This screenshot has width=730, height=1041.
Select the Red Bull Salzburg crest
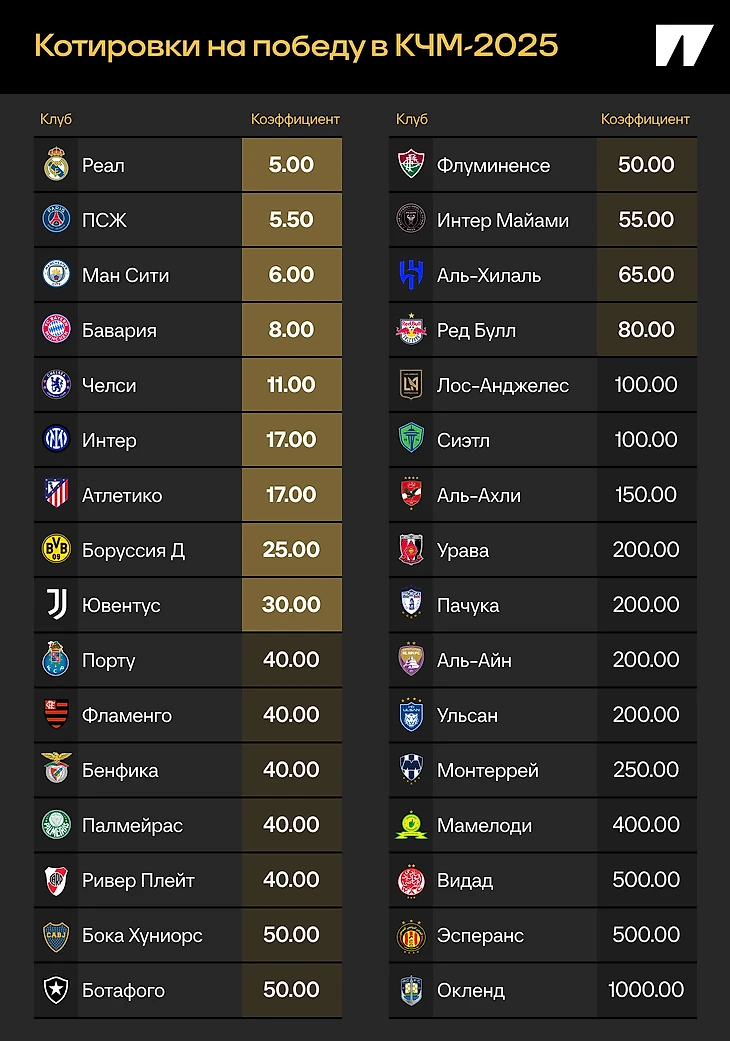[411, 329]
